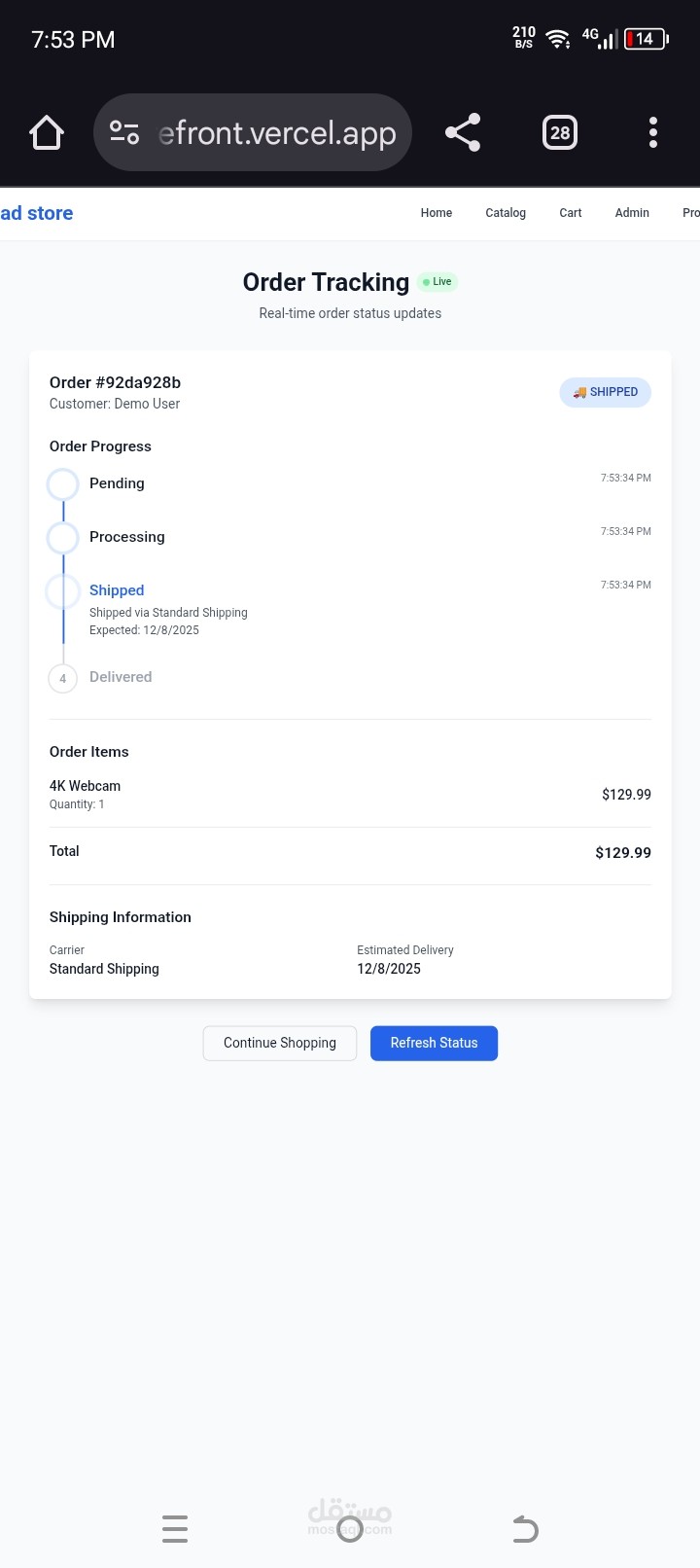Viewport: 700px width, 1568px height.
Task: Go to the Home nav item
Action: (437, 213)
